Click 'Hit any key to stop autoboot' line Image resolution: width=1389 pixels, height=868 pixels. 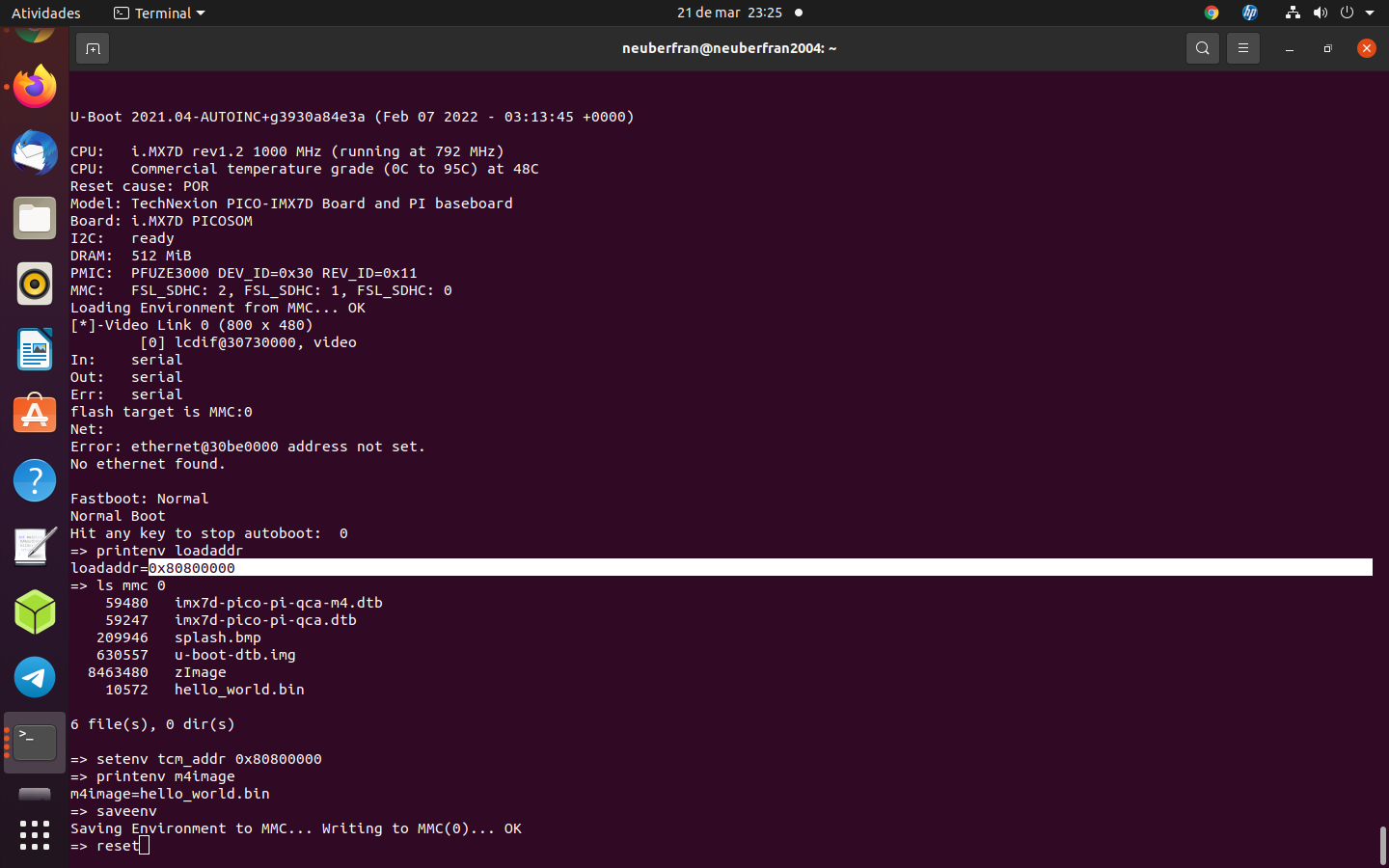[209, 533]
